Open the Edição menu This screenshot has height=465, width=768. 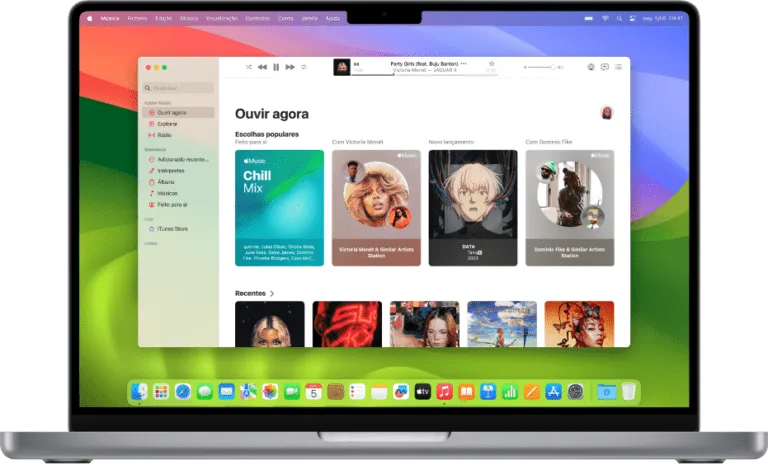point(164,19)
